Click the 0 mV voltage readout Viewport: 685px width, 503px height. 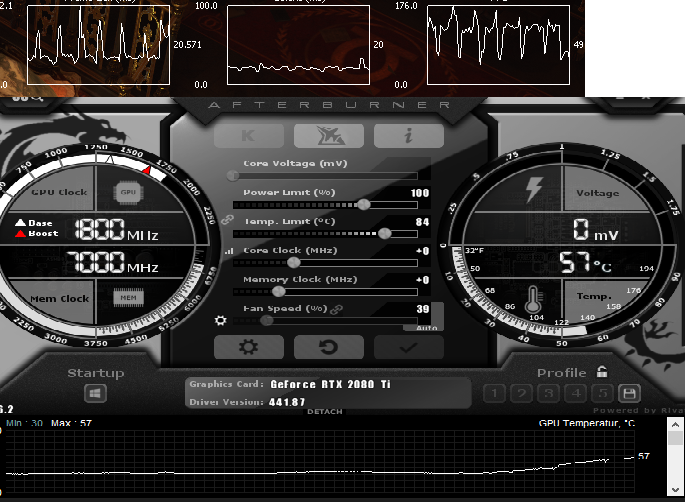pyautogui.click(x=595, y=230)
